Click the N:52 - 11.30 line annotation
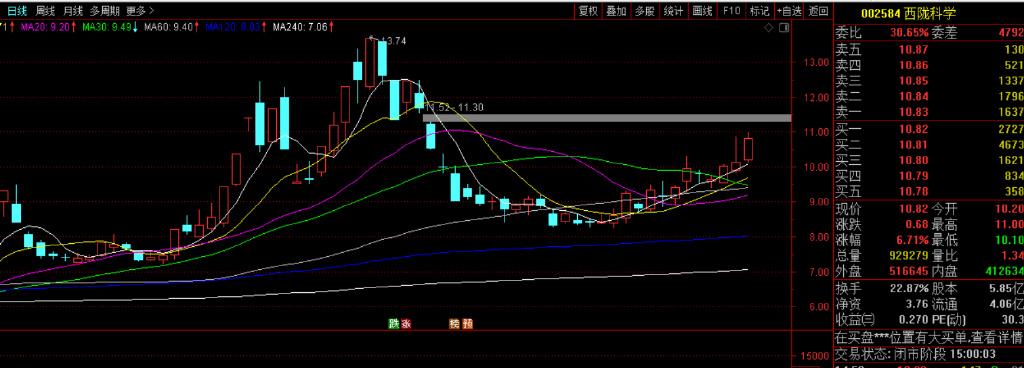The image size is (1024, 368). pos(455,108)
